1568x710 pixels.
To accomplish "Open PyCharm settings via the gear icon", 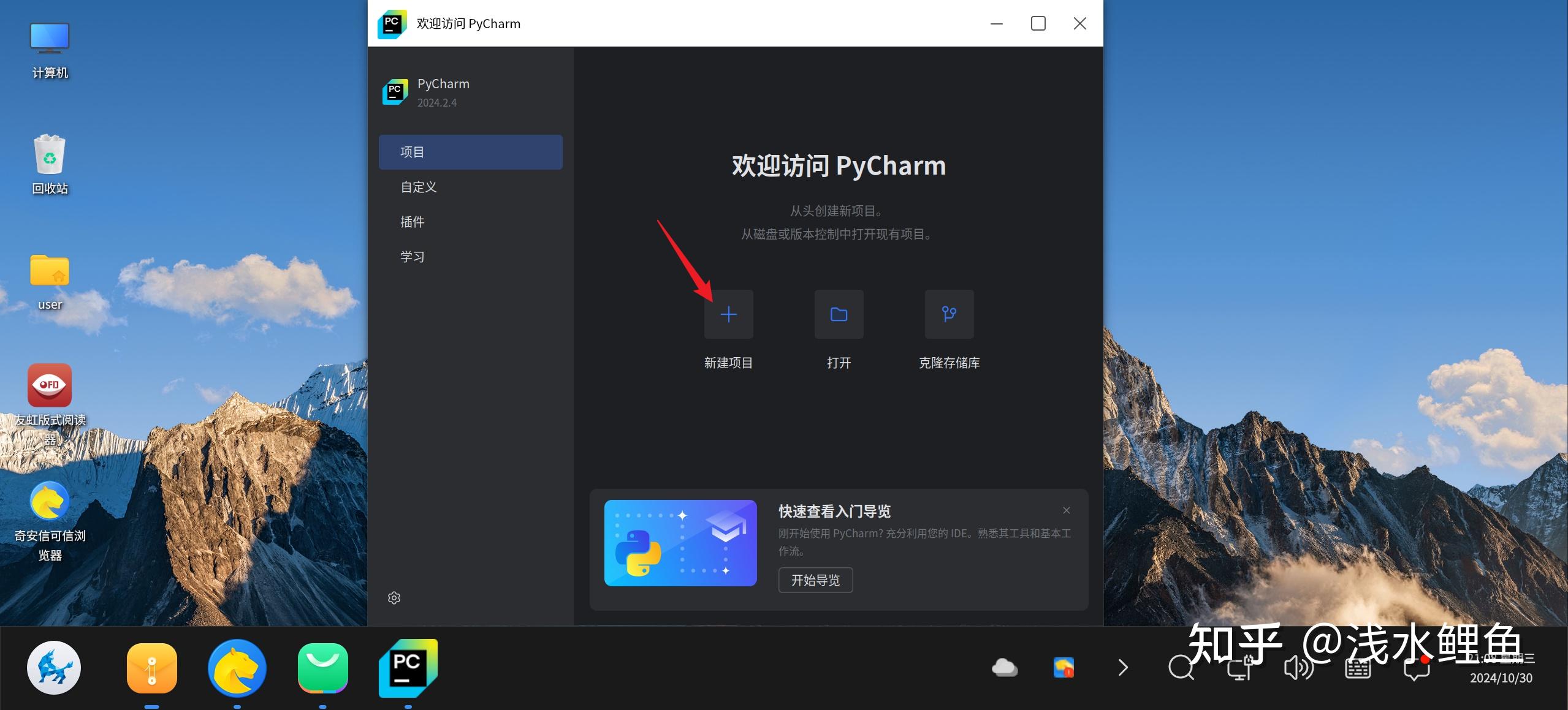I will [394, 597].
